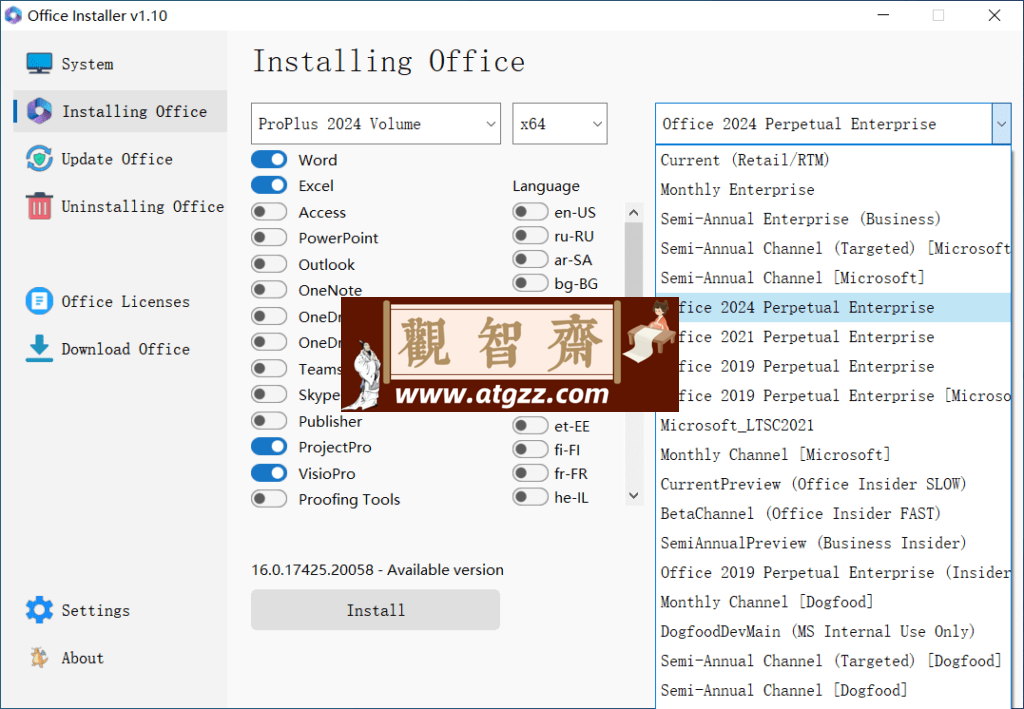Click the Uninstalling Office trash icon
Viewport: 1024px width, 709px height.
click(39, 206)
